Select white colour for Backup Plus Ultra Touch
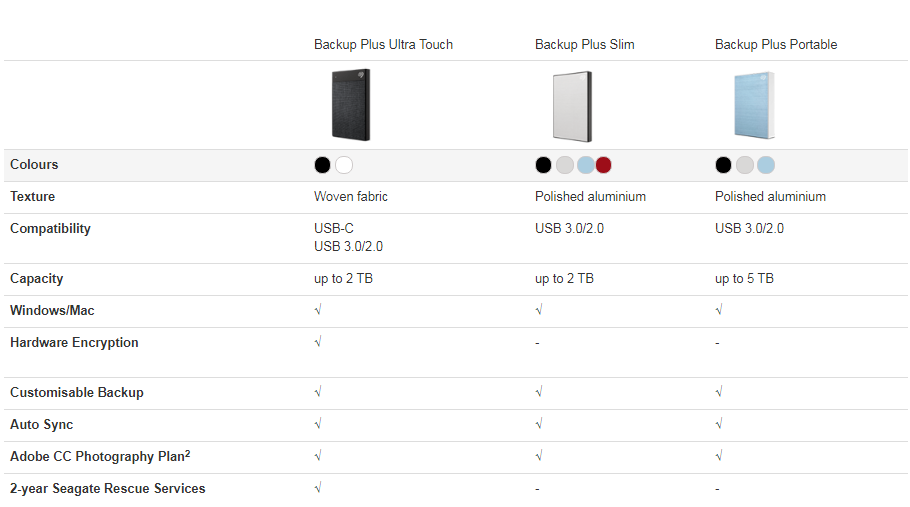The width and height of the screenshot is (910, 507). pyautogui.click(x=344, y=165)
